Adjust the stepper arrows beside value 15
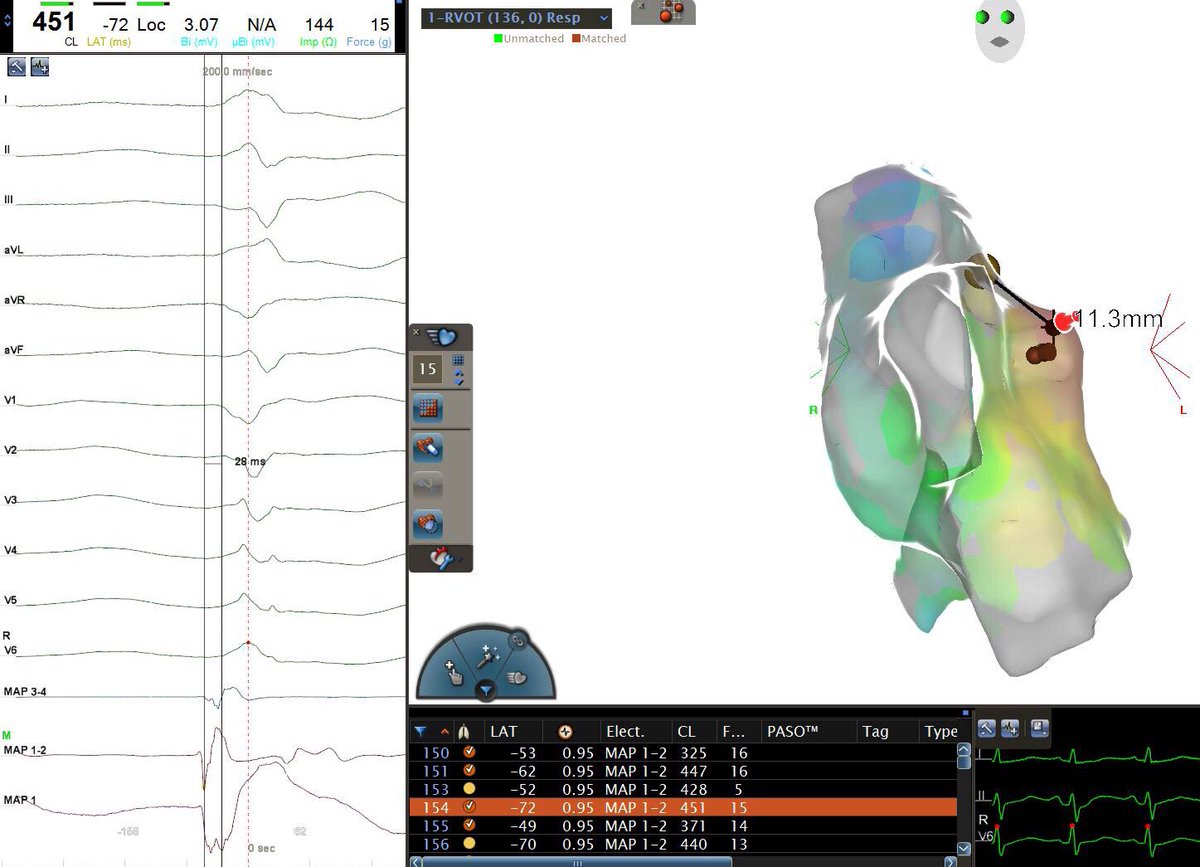Viewport: 1200px width, 867px height. pos(459,378)
